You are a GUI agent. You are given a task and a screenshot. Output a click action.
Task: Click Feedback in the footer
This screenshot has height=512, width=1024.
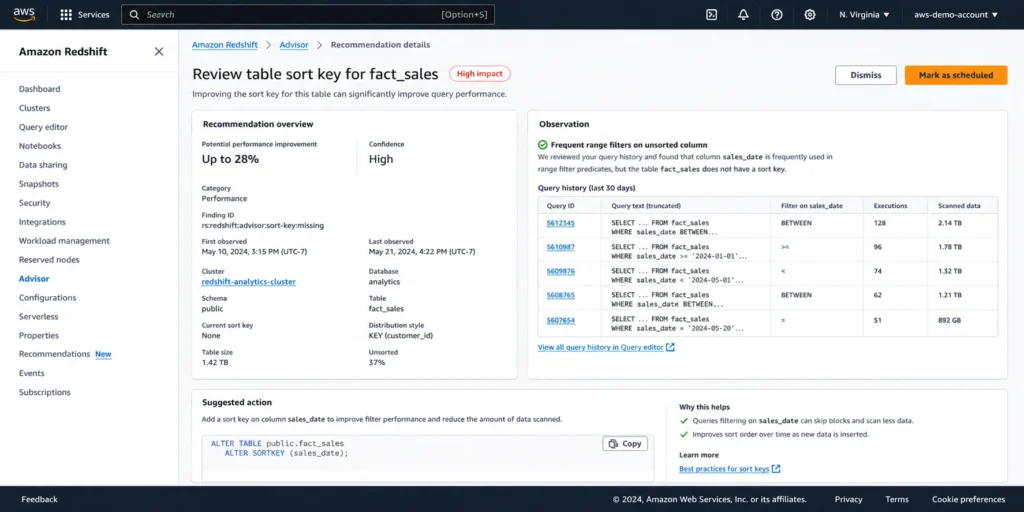tap(39, 499)
